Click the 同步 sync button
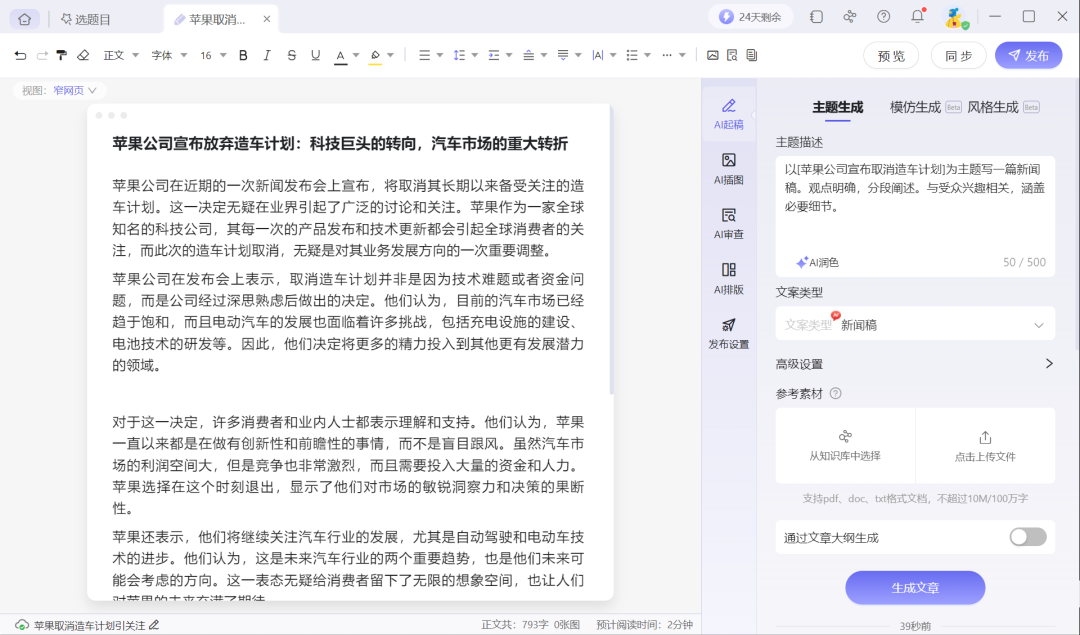The height and width of the screenshot is (635, 1080). (958, 56)
